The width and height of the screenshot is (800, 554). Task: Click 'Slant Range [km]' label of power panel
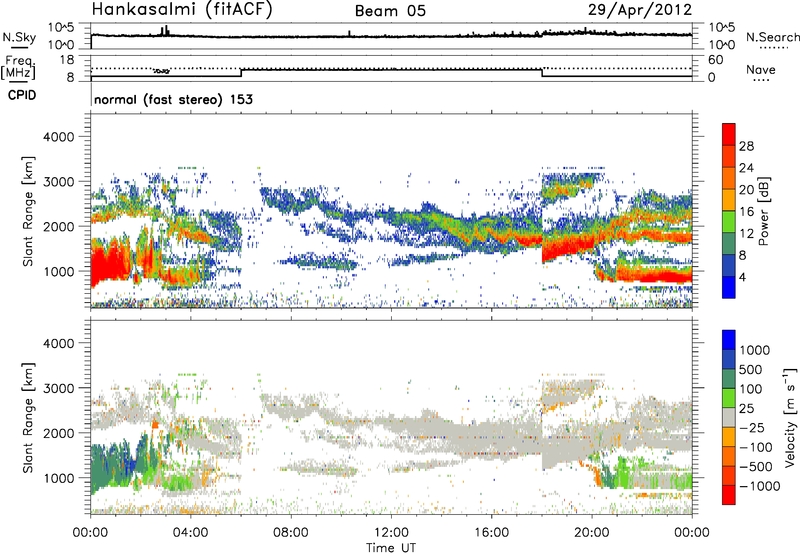point(29,211)
